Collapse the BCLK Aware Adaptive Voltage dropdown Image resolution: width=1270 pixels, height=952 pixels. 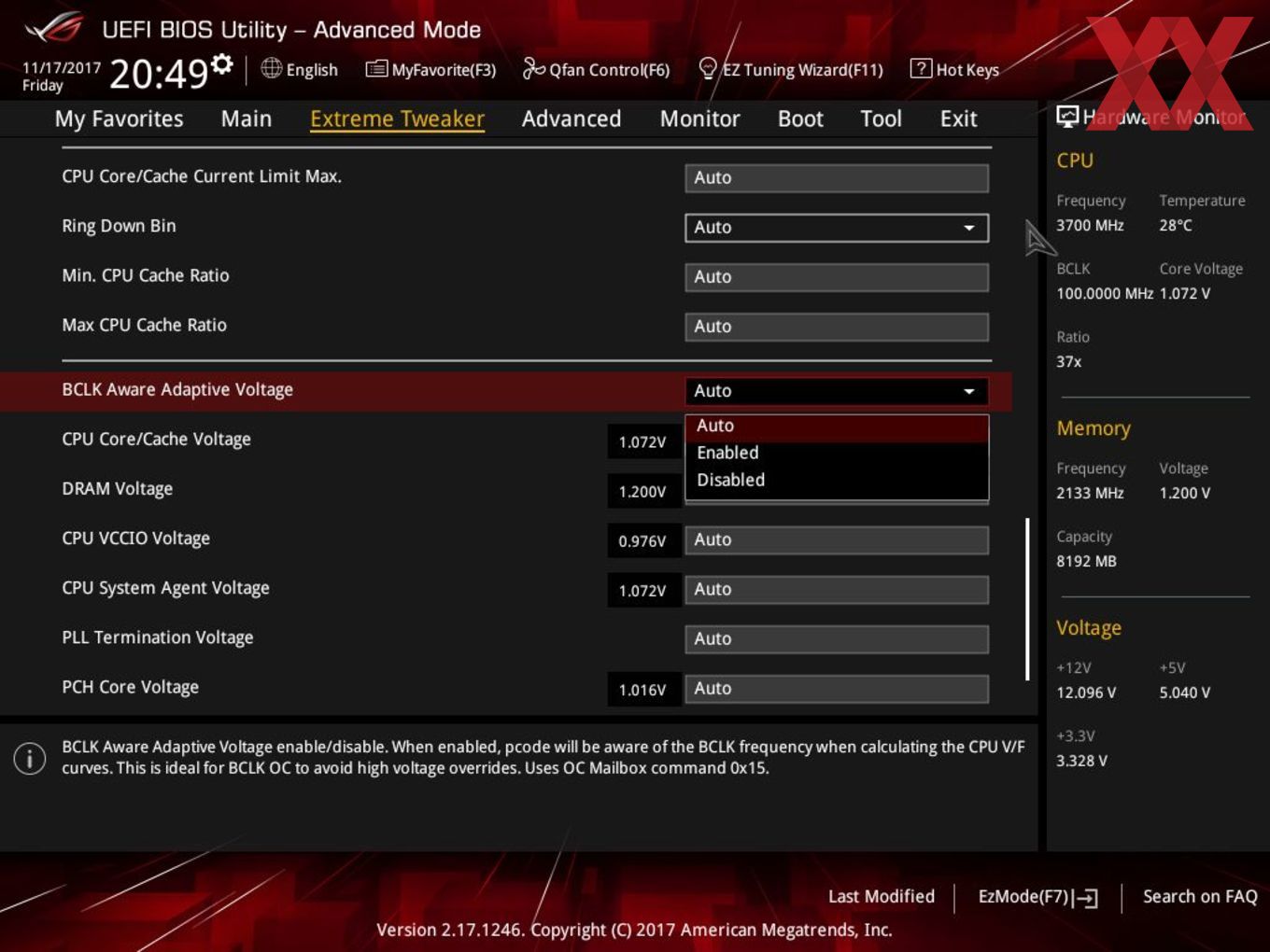(x=837, y=391)
